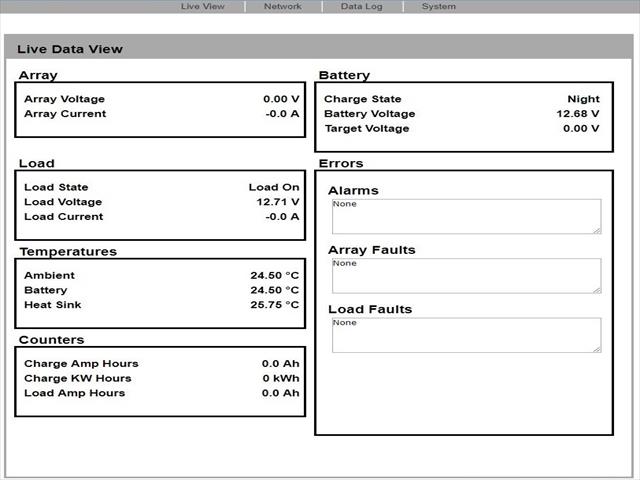
Task: Click the Temperatures section heading
Action: pyautogui.click(x=68, y=252)
